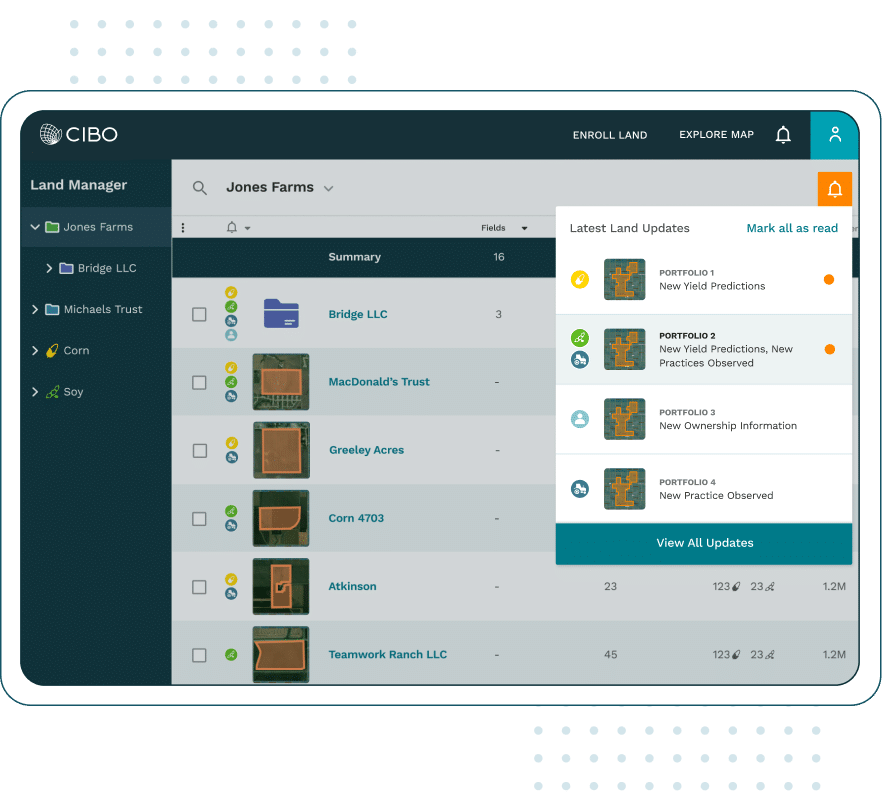Open ENROLL LAND from top navigation
This screenshot has height=810, width=882.
pyautogui.click(x=610, y=135)
